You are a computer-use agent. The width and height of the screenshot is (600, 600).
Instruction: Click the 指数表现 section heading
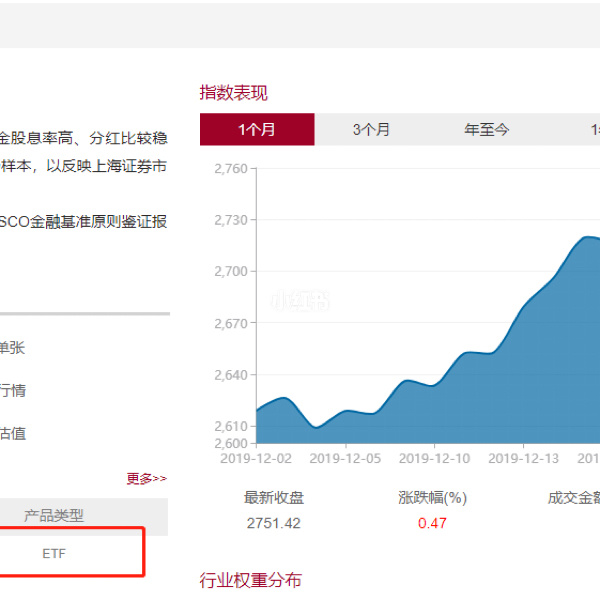point(234,93)
